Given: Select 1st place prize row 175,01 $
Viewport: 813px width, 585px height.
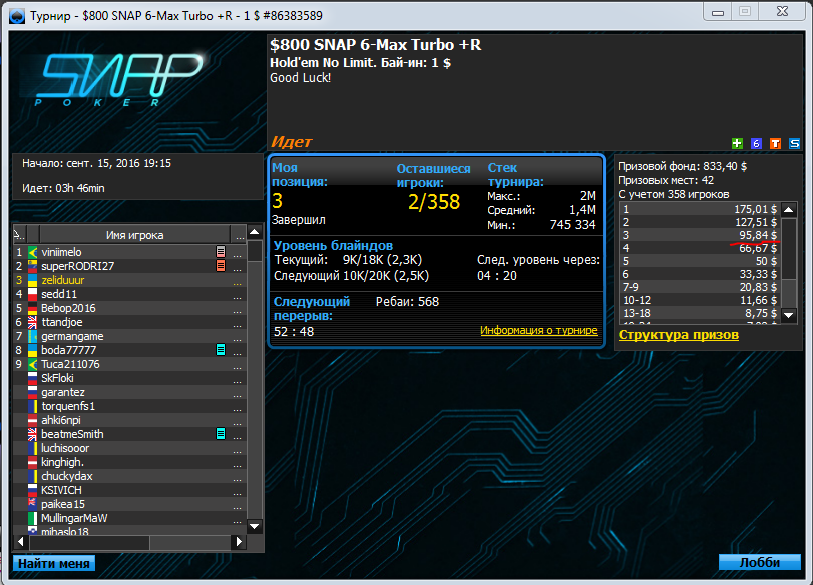Looking at the screenshot, I should [700, 209].
